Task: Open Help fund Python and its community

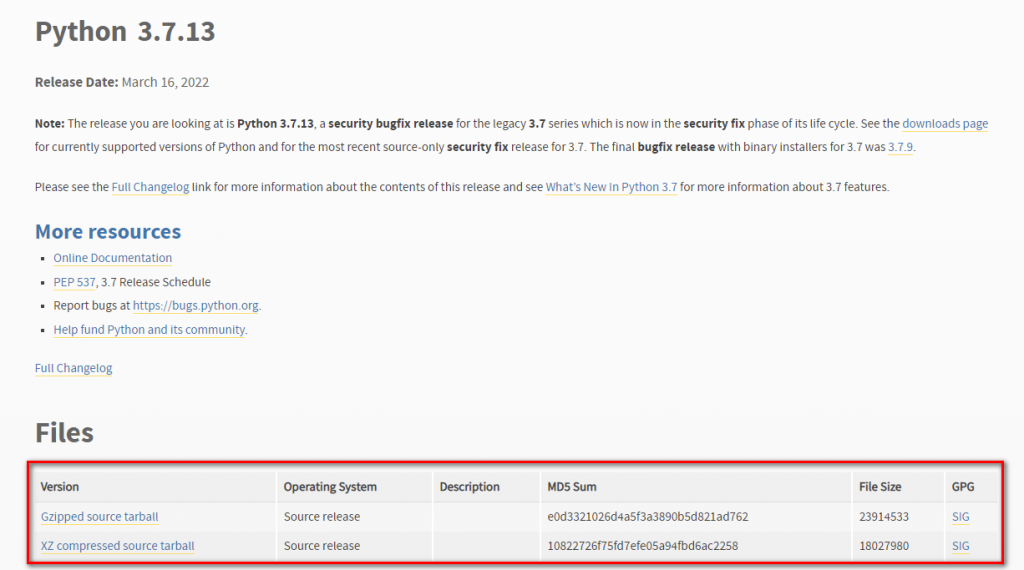Action: [149, 330]
